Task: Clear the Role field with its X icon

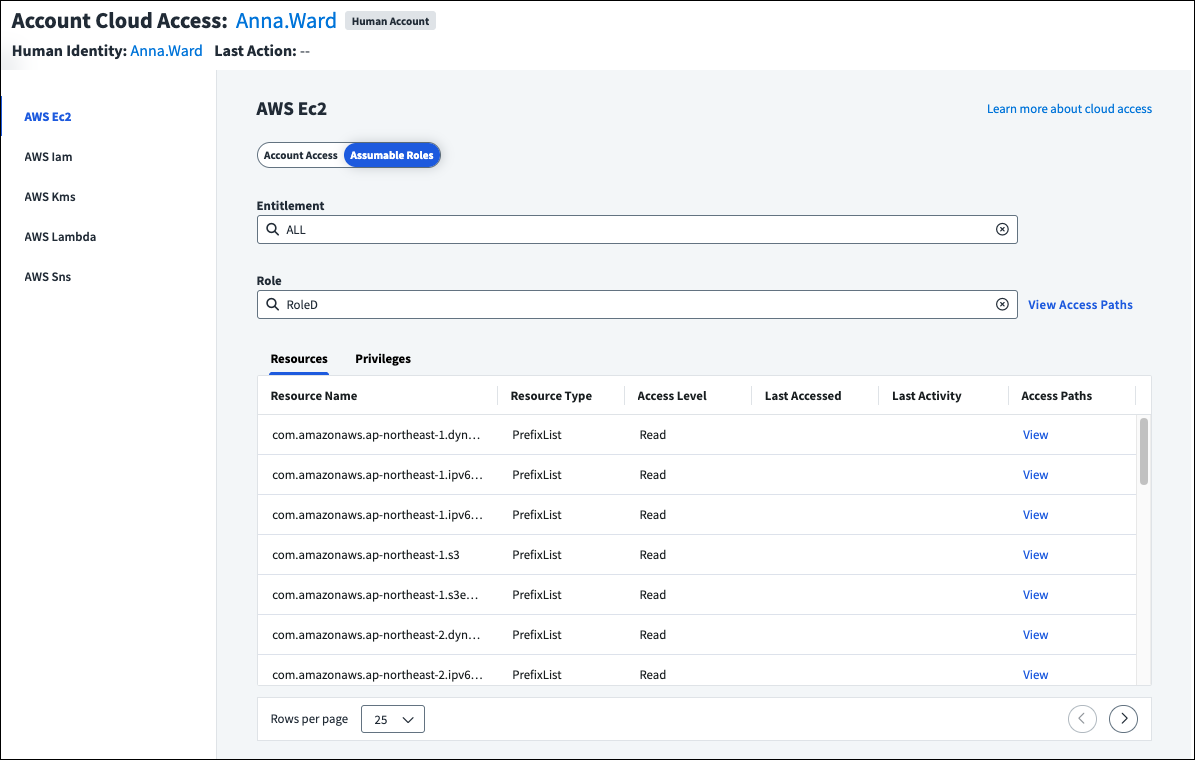Action: [1002, 305]
